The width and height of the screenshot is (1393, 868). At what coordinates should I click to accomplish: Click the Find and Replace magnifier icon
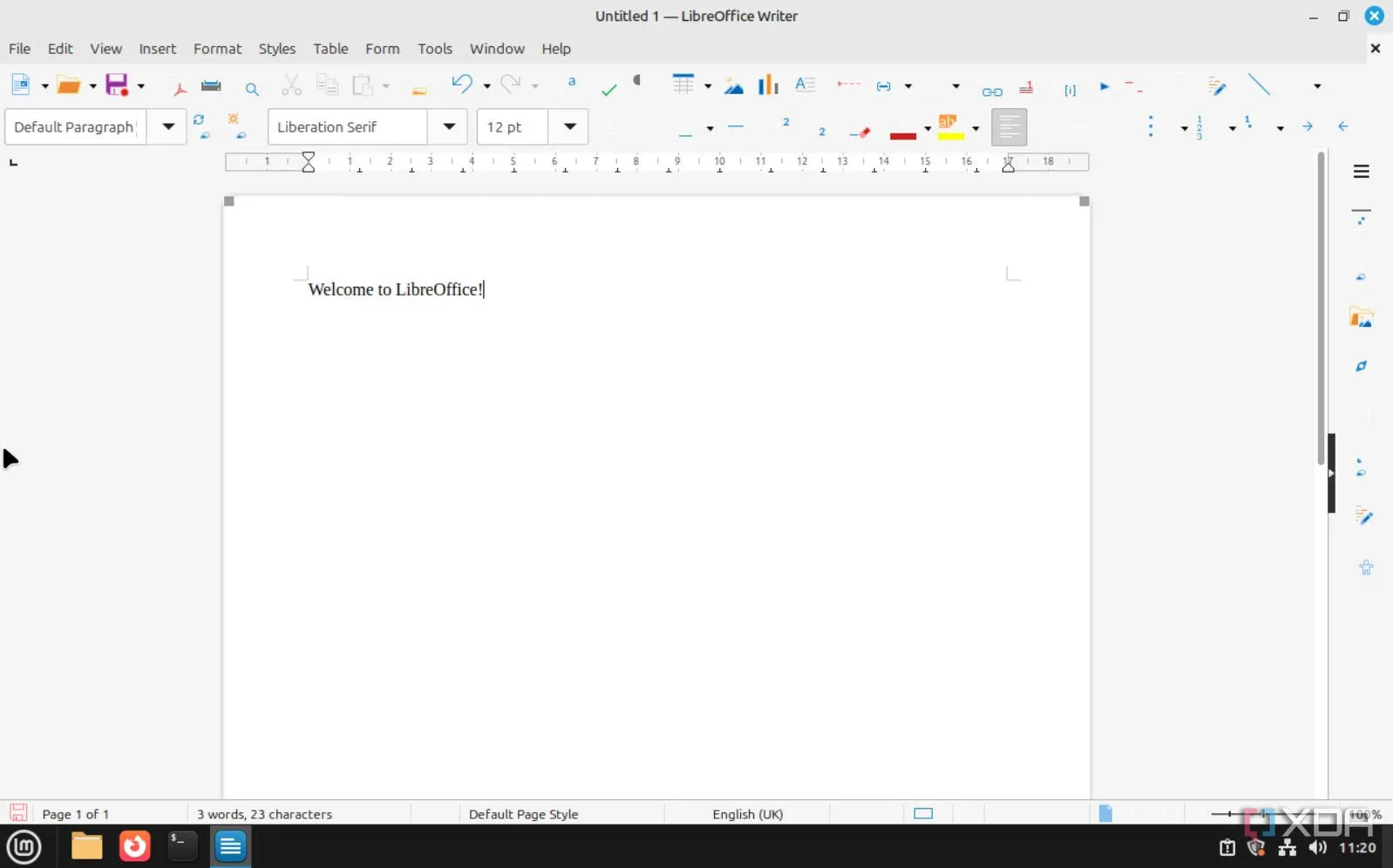pyautogui.click(x=252, y=89)
